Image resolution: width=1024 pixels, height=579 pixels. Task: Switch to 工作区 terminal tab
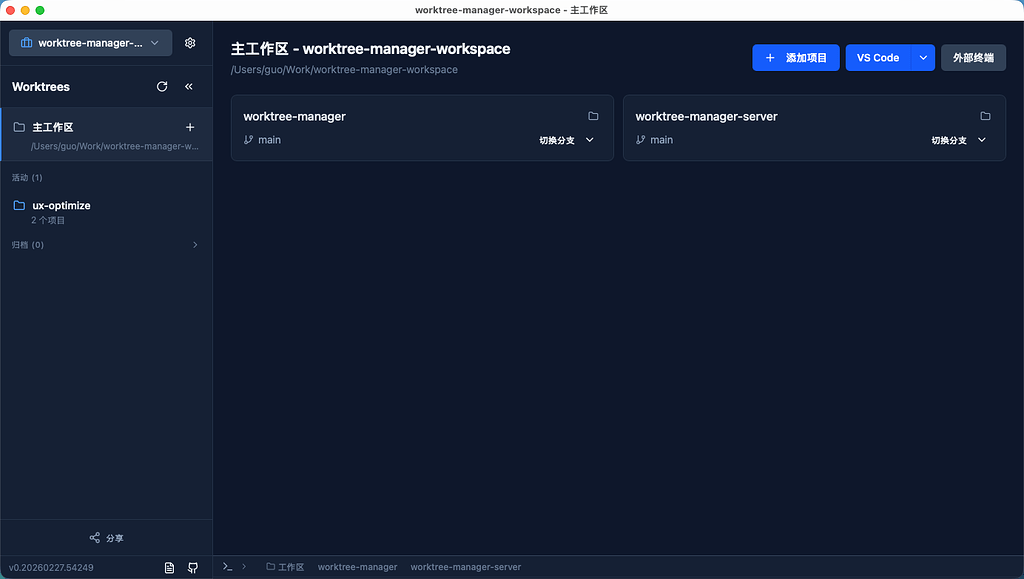click(285, 567)
